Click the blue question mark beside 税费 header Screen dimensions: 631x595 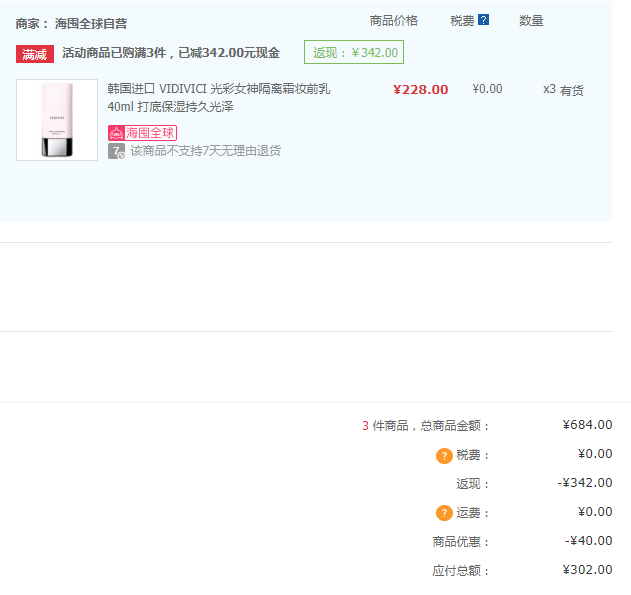pyautogui.click(x=483, y=20)
